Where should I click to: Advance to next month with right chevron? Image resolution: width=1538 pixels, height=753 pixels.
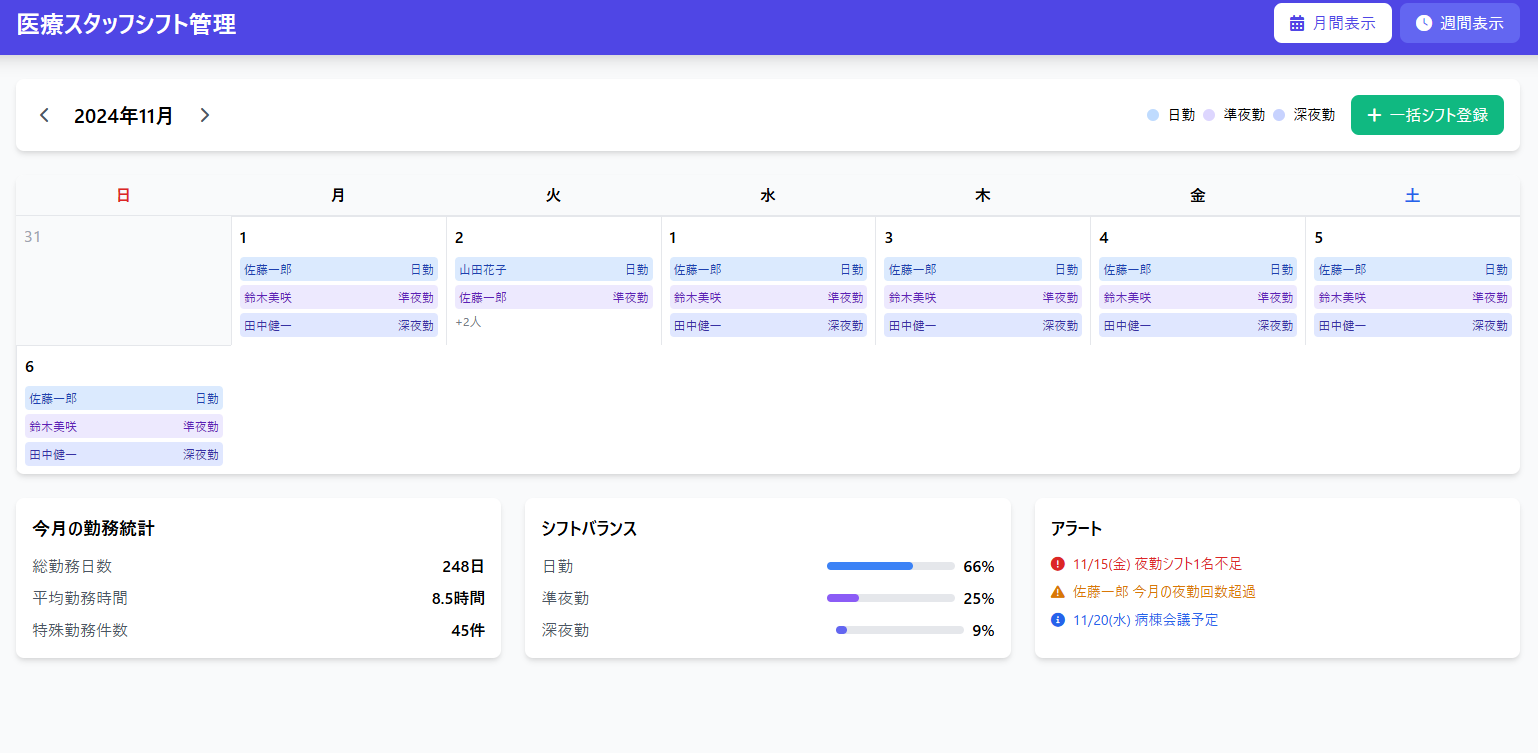205,115
